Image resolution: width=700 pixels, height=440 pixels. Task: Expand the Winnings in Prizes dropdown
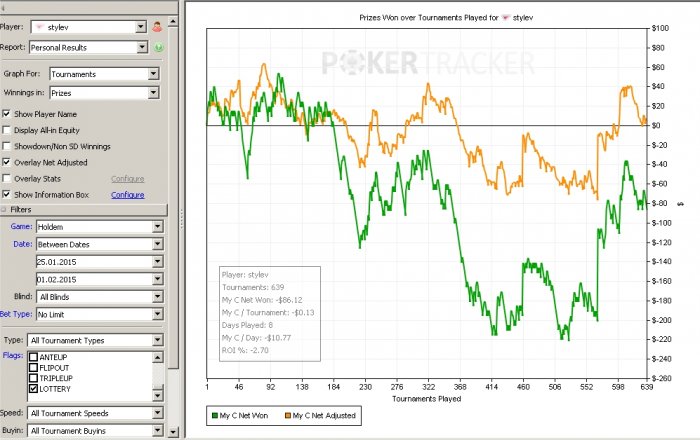point(104,93)
